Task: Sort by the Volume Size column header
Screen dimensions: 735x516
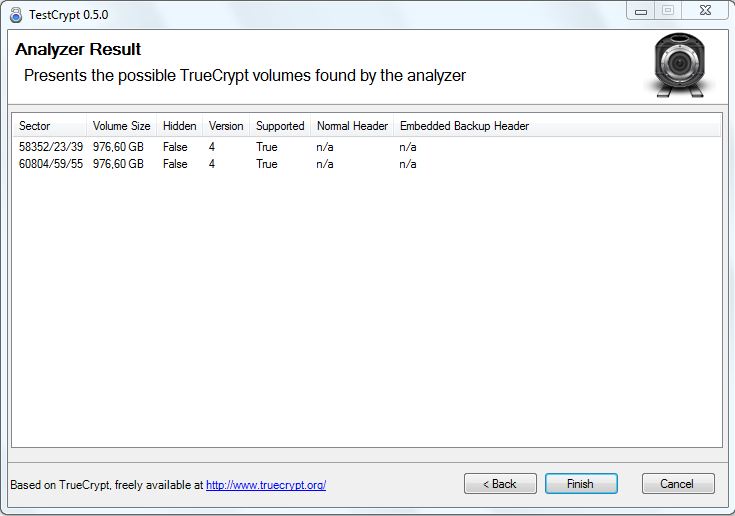Action: 121,126
